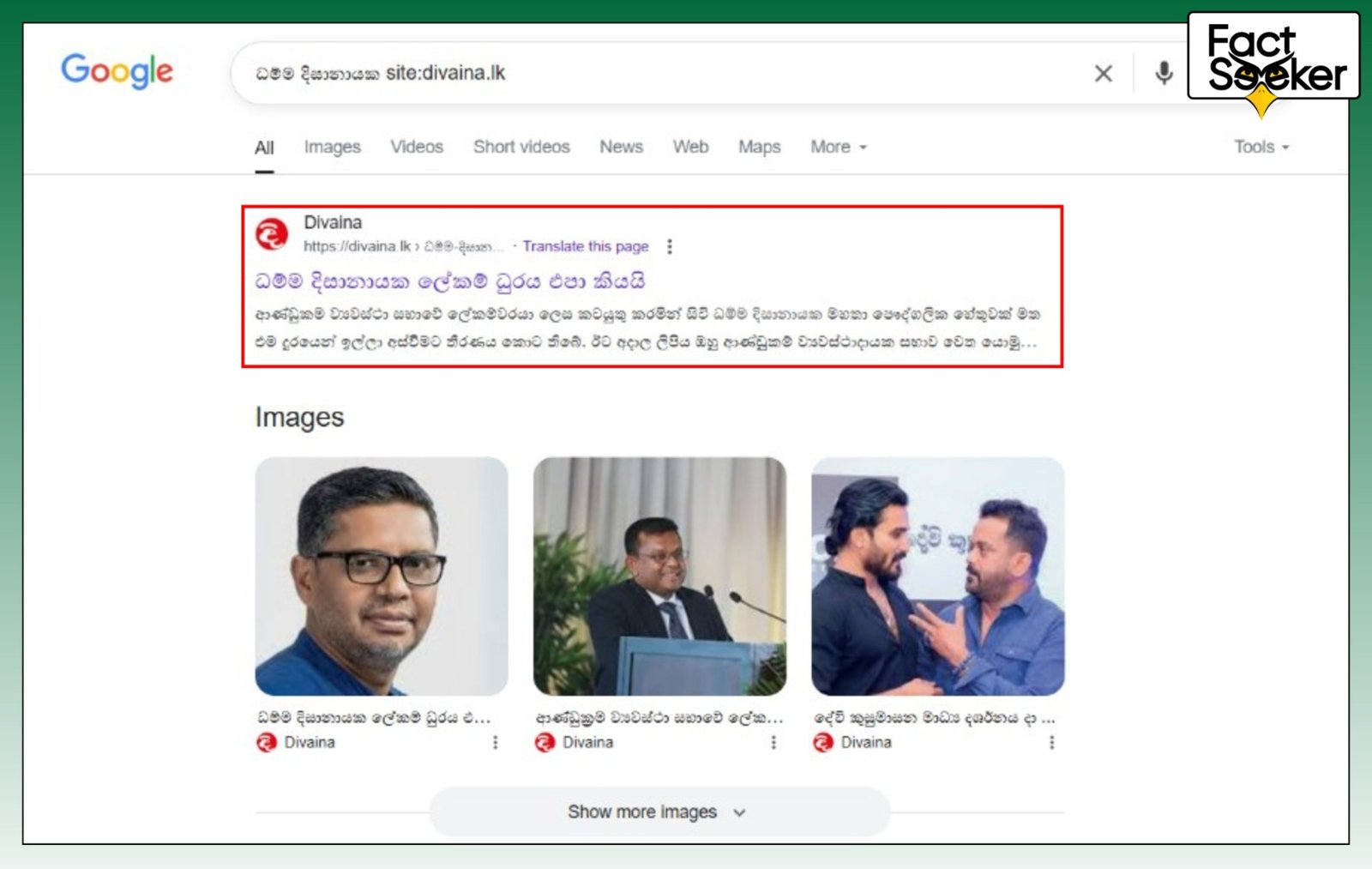Click the Divaina favicon in the top result
Image resolution: width=1372 pixels, height=869 pixels.
pos(272,233)
